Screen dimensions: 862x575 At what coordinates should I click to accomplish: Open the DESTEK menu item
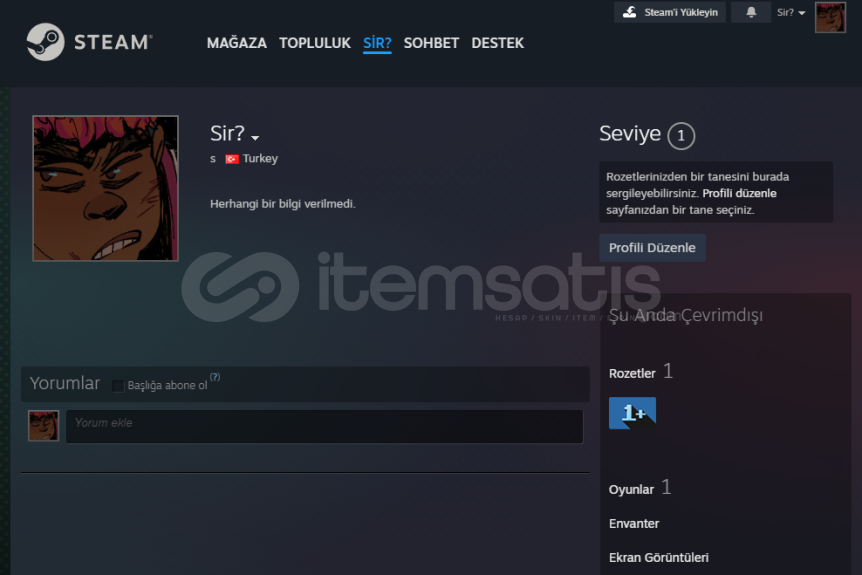click(498, 43)
